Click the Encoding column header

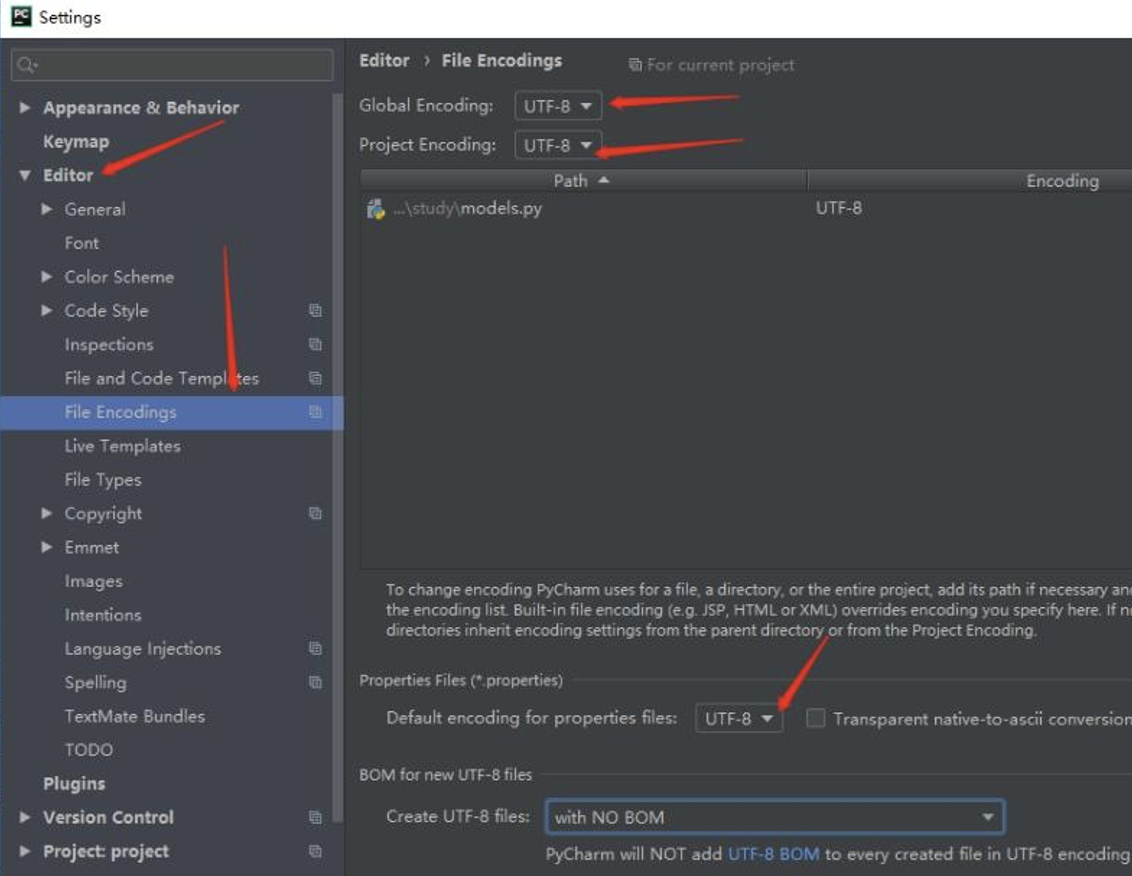click(x=970, y=181)
